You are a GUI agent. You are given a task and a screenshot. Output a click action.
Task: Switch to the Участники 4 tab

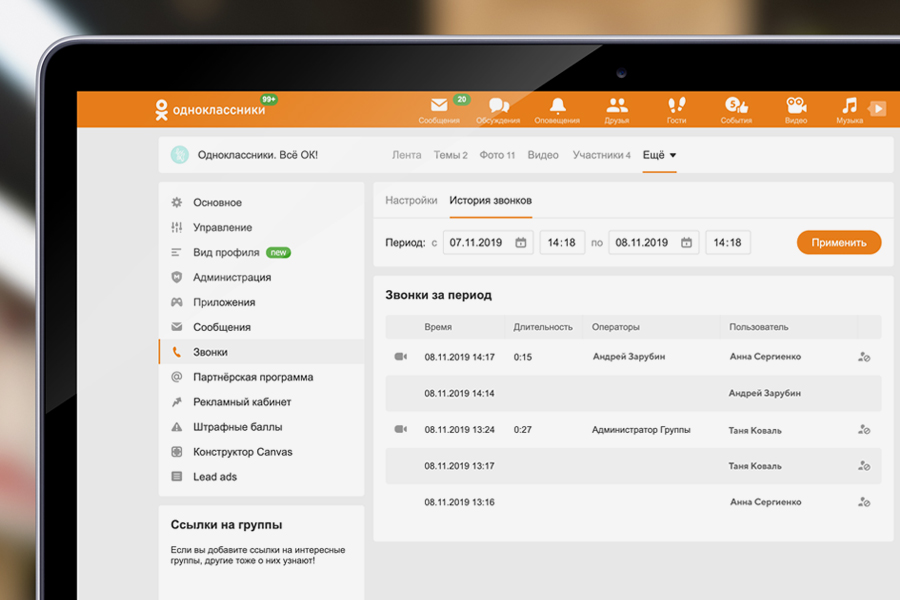(x=601, y=155)
